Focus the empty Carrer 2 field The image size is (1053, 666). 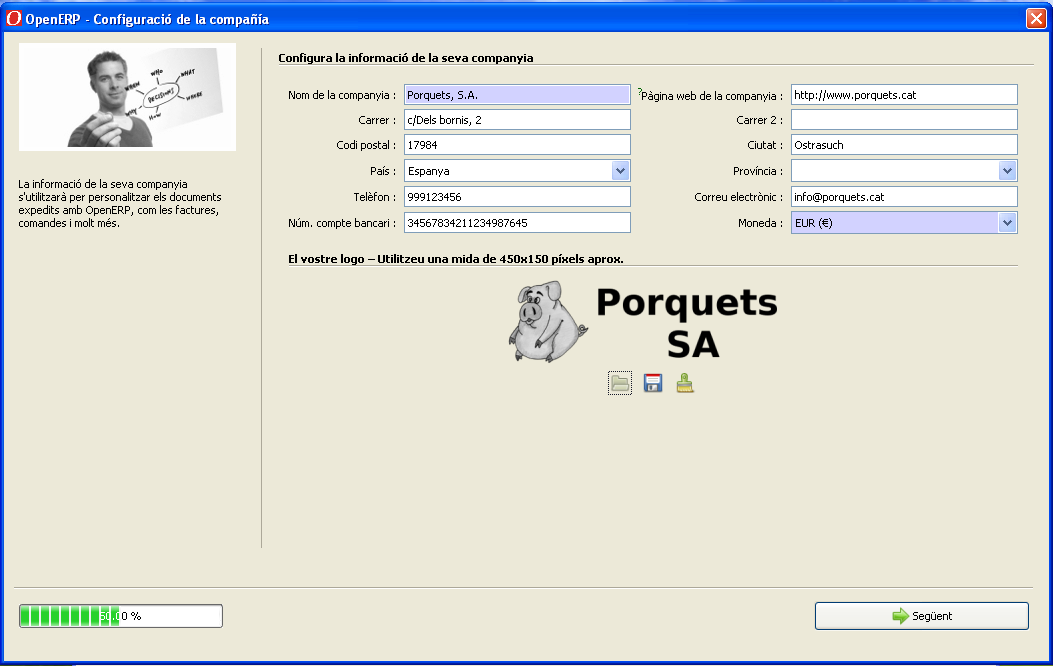point(903,120)
